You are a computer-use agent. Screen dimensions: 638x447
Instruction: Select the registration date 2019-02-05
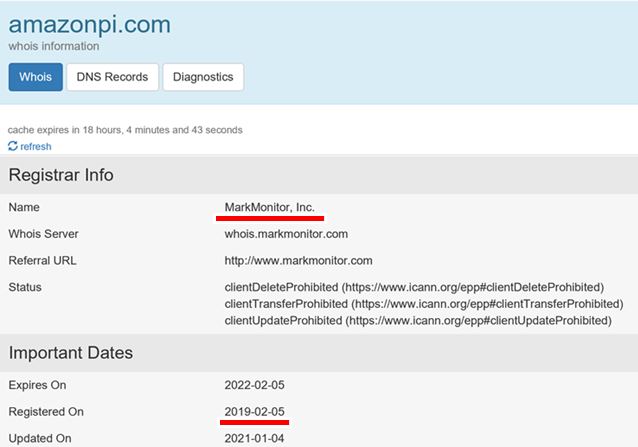255,412
